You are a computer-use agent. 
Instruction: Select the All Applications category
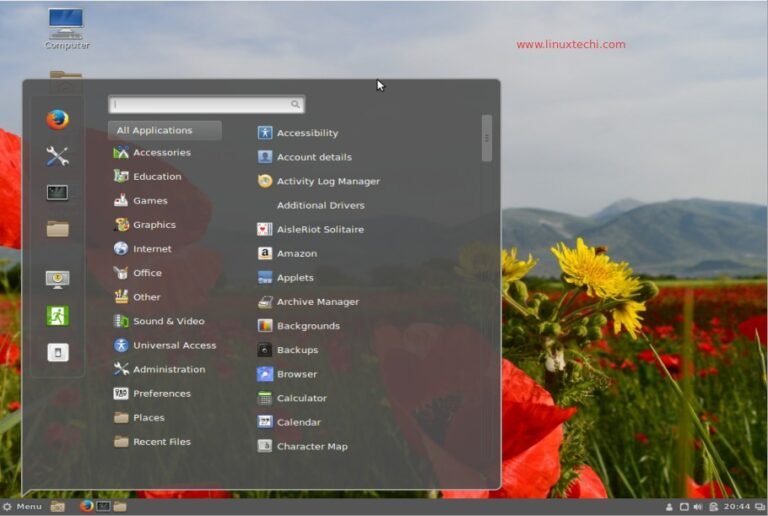(x=165, y=130)
